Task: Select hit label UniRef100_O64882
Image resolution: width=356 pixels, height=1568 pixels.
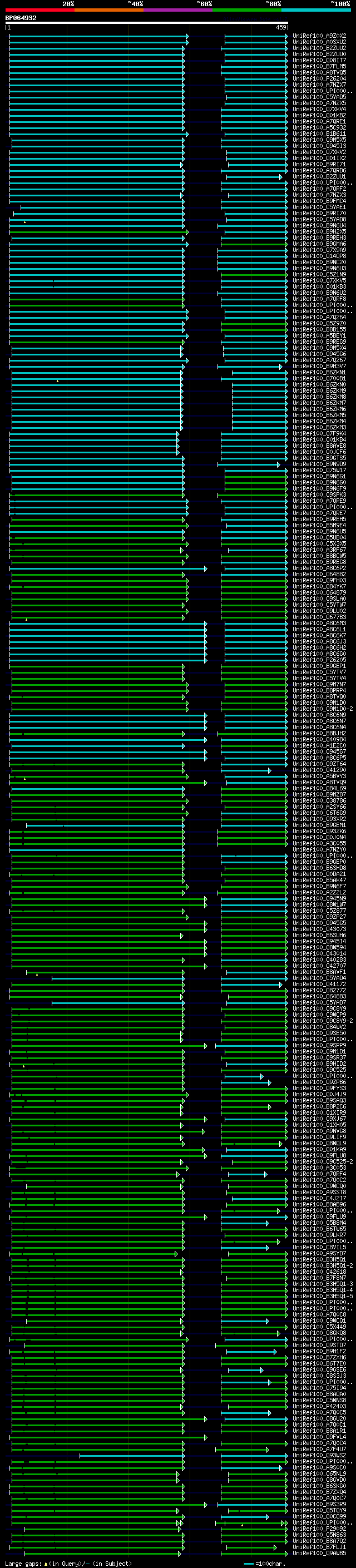Action: pos(319,574)
